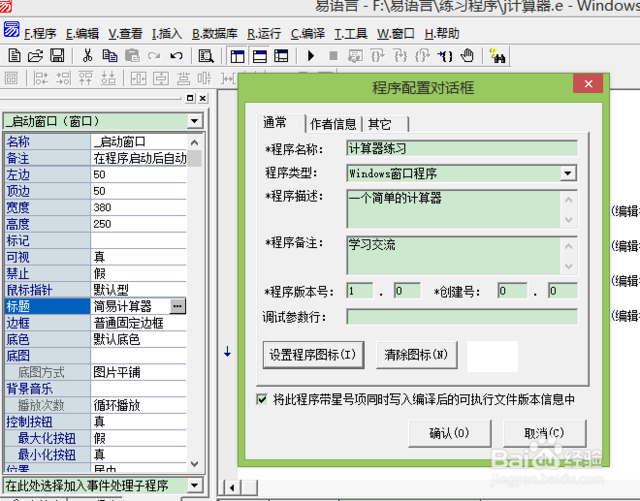Click the Find (magnifier) toolbar icon
This screenshot has width=640, height=501.
click(204, 55)
